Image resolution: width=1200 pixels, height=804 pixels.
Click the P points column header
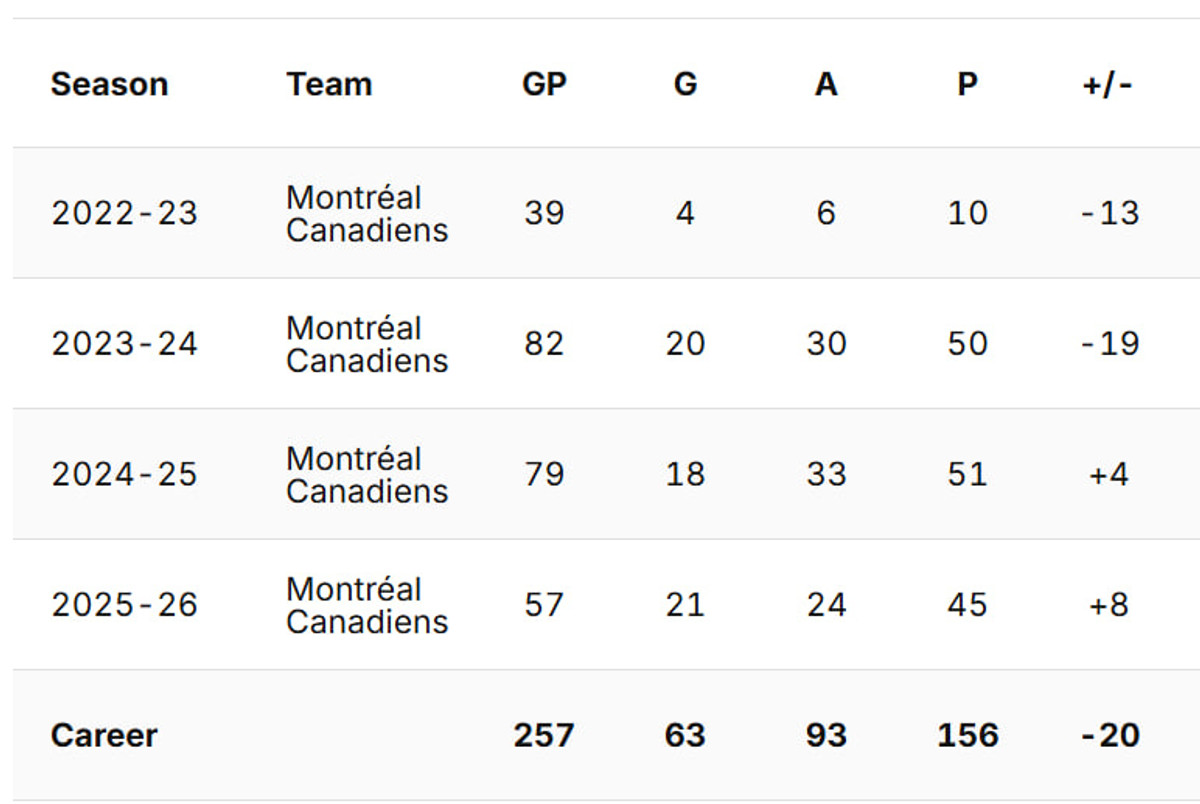[966, 84]
